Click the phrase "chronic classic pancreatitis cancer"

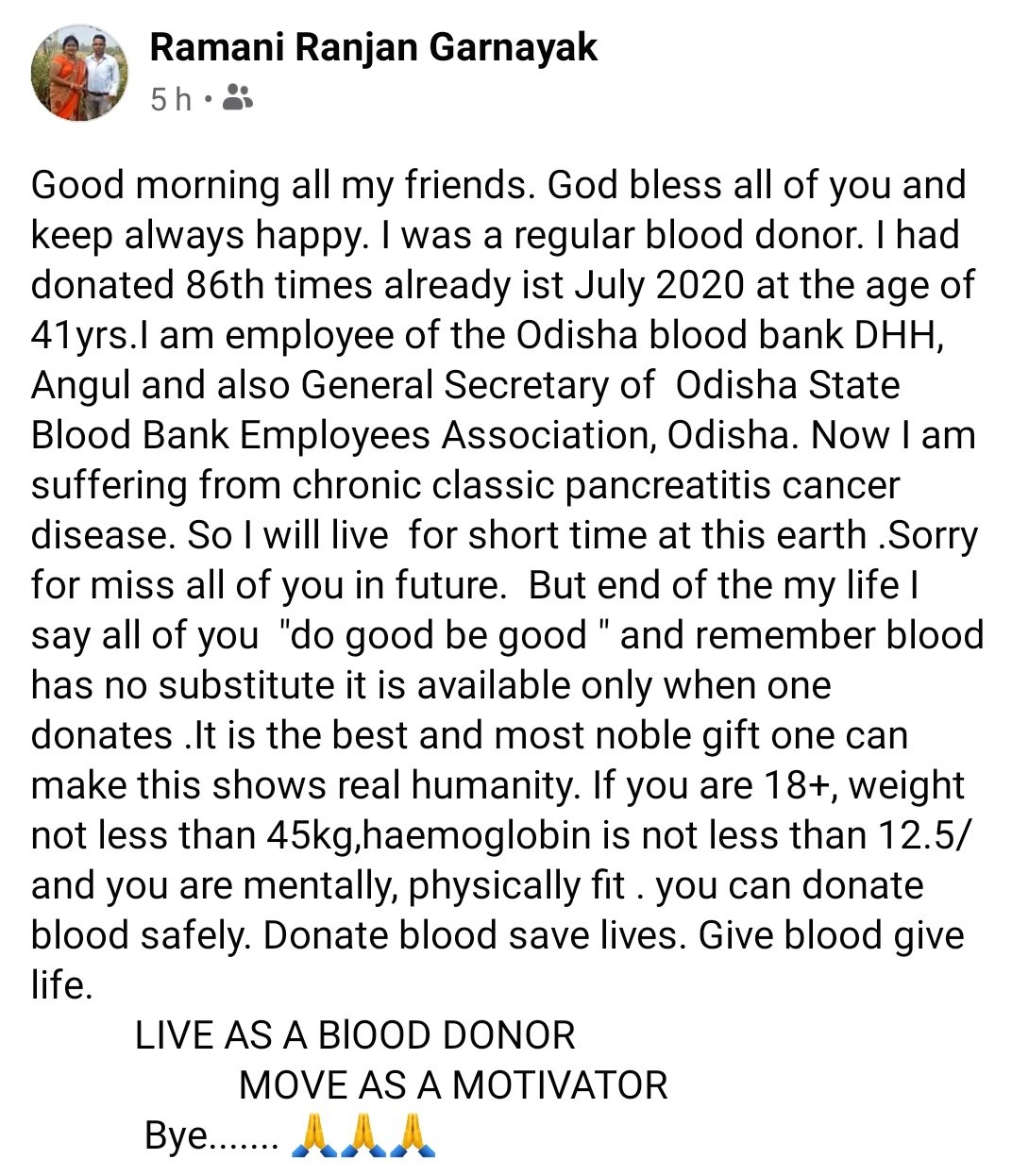[x=597, y=485]
